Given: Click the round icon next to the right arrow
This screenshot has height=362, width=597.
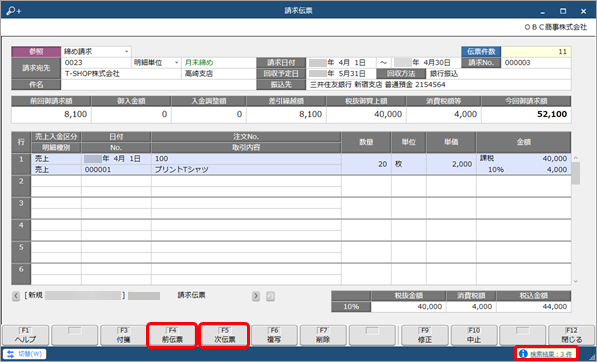Looking at the screenshot, I should 270,296.
